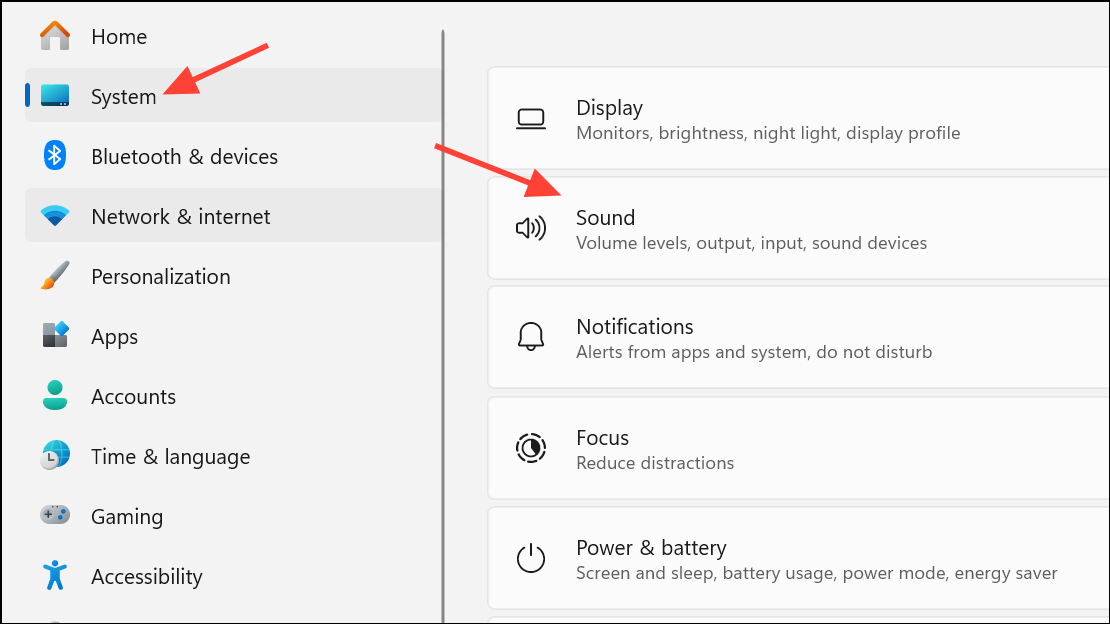Select System in the sidebar
This screenshot has width=1110, height=624.
click(x=233, y=96)
